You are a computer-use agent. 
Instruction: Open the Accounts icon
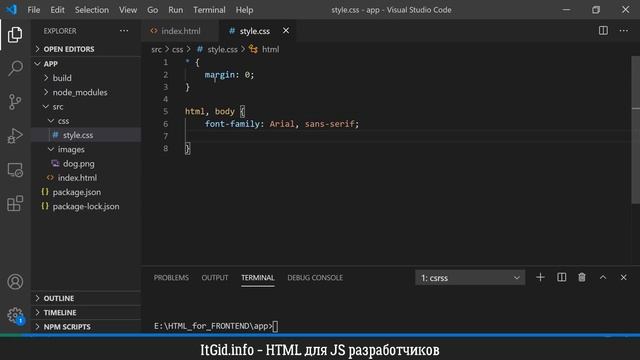15,282
